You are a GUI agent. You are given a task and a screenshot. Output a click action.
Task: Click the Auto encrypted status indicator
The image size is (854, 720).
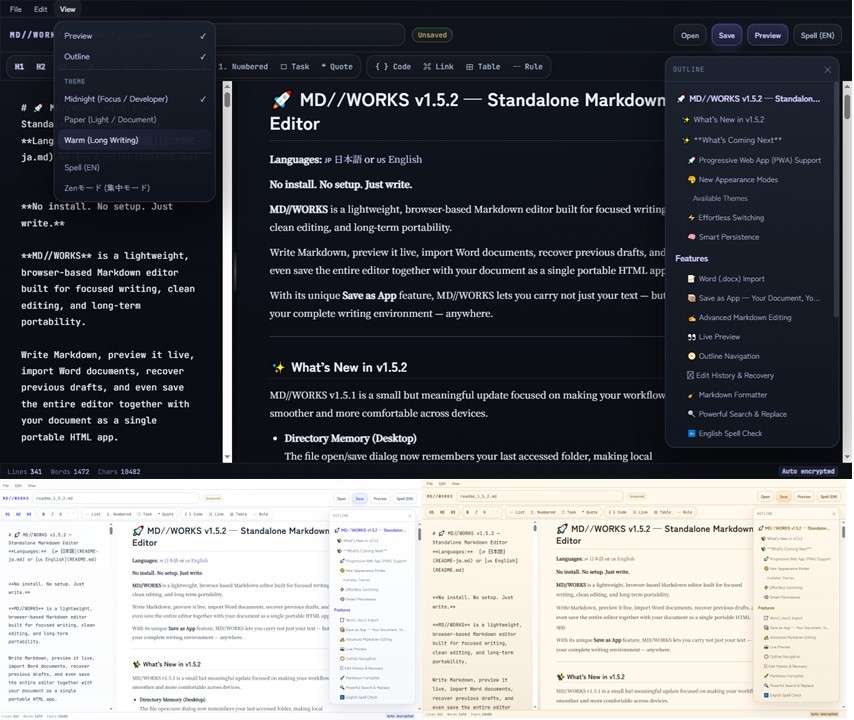coord(808,472)
